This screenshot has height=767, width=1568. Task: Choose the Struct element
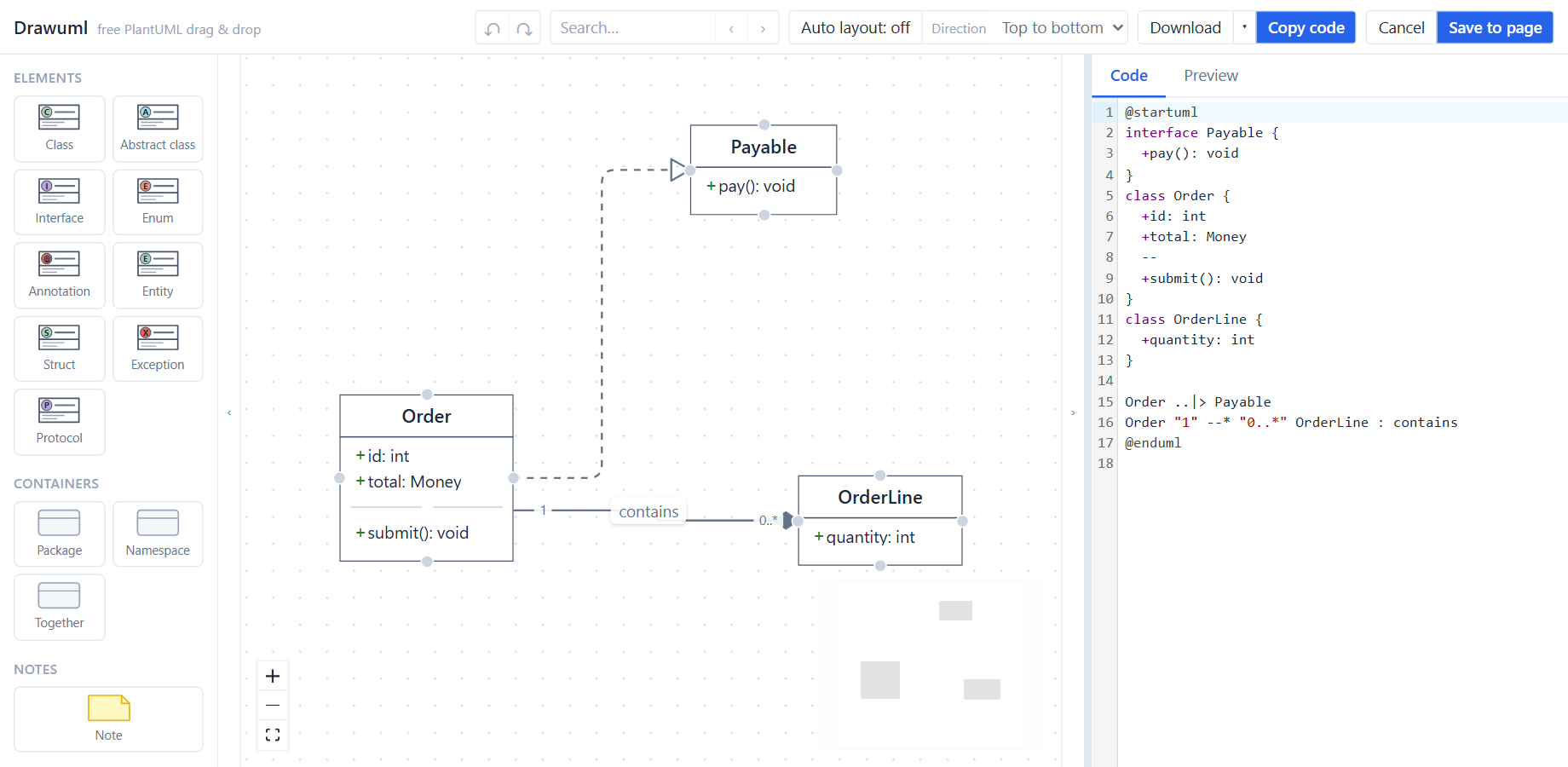point(60,349)
